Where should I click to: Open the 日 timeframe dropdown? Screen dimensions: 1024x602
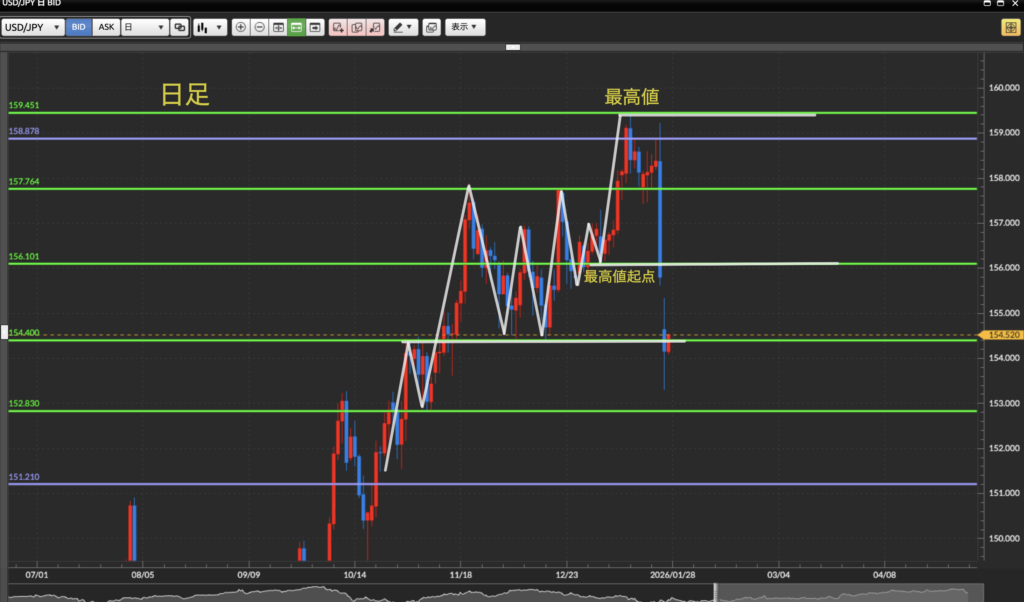(144, 28)
